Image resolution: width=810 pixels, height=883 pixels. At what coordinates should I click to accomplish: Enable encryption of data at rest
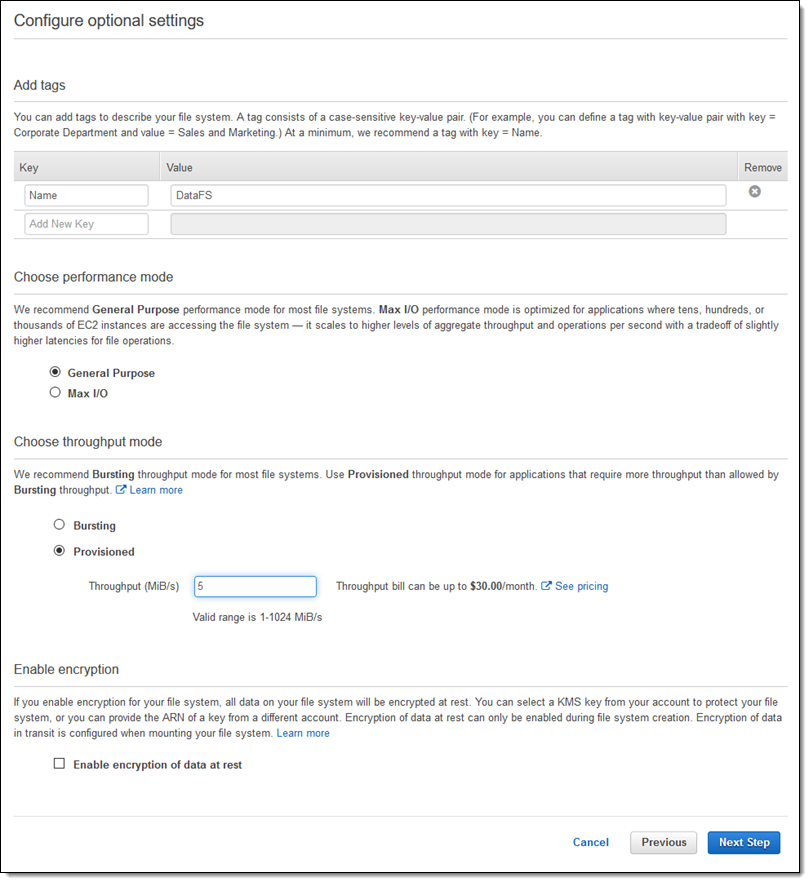coord(59,764)
